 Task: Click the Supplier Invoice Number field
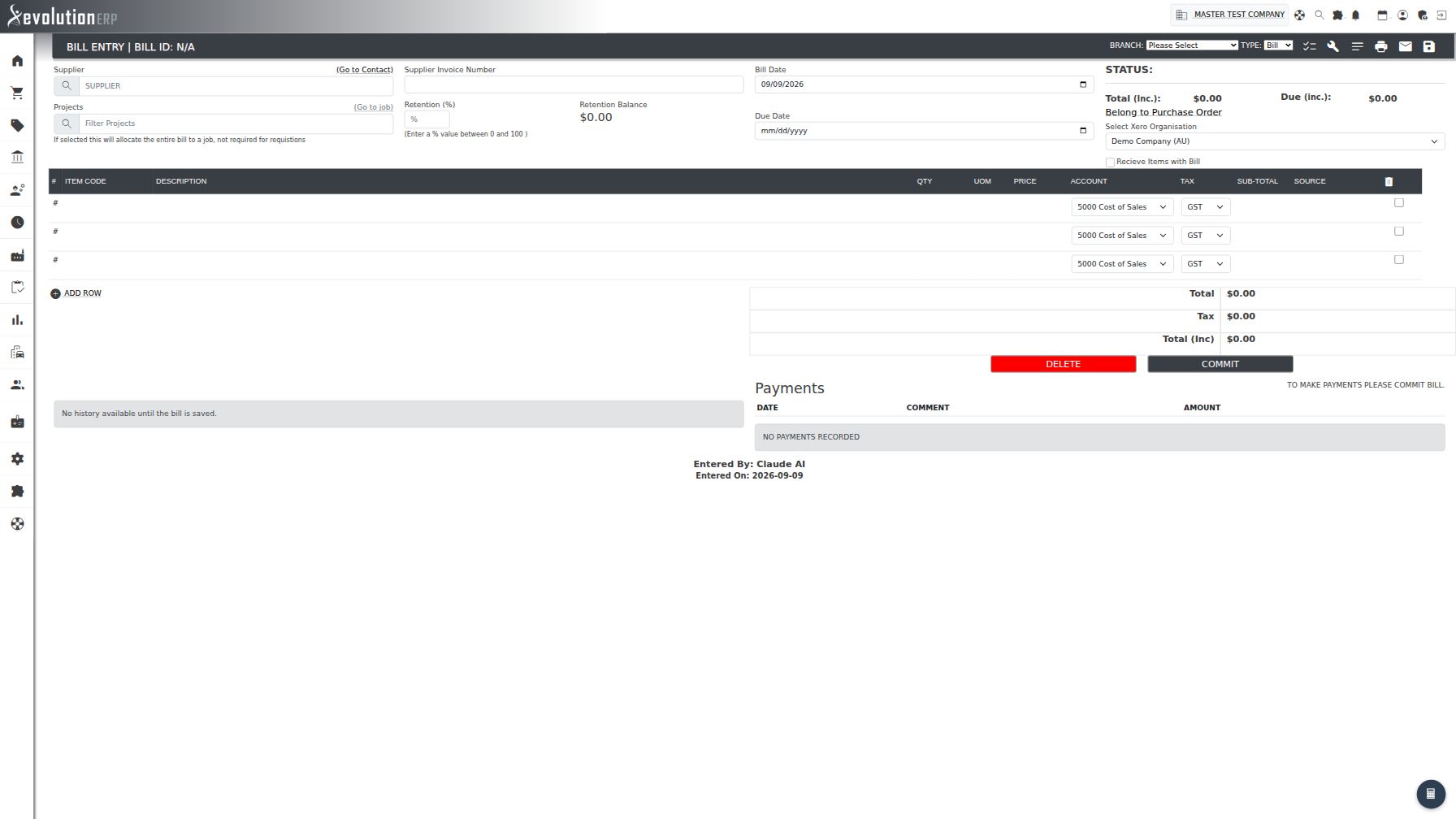[x=574, y=84]
